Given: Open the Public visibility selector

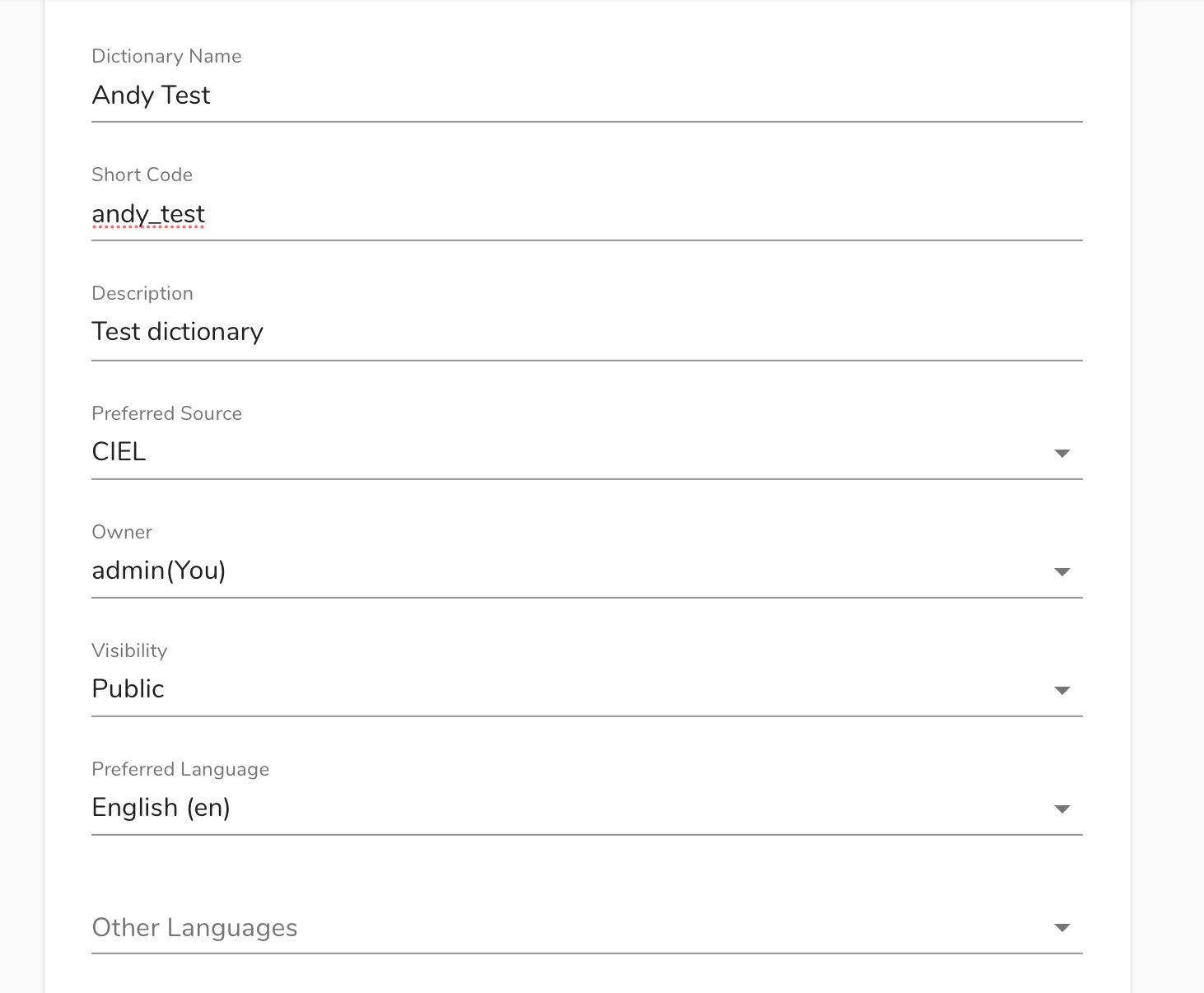Looking at the screenshot, I should pyautogui.click(x=586, y=689).
